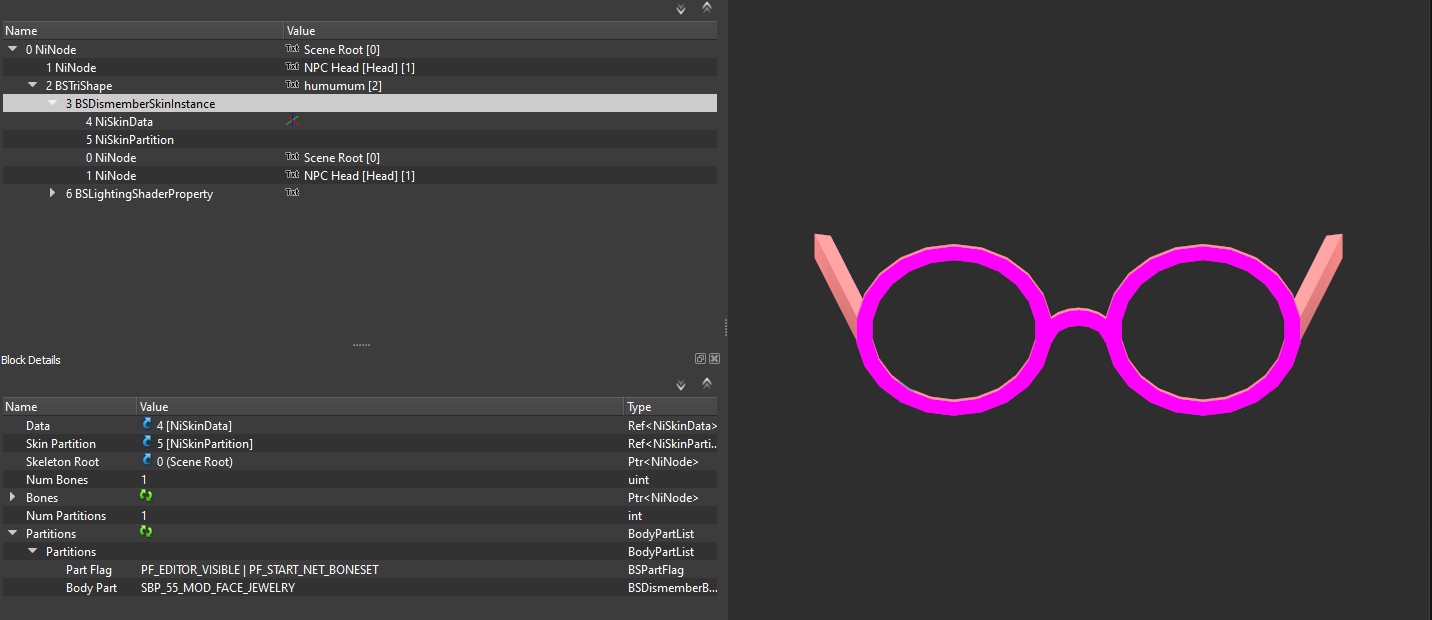
Task: Click the humumum [2] value text
Action: (x=342, y=85)
